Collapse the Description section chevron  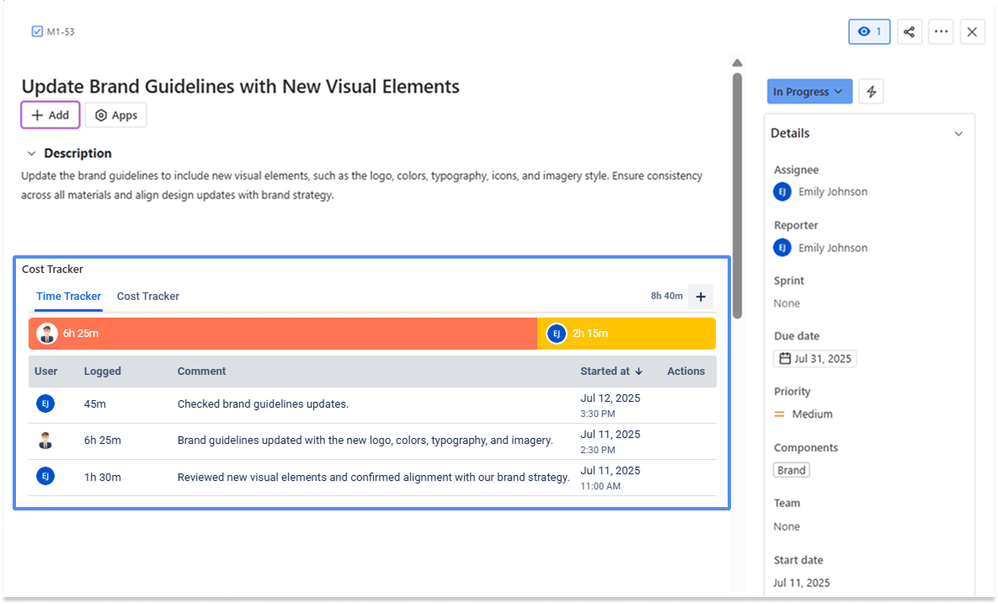[31, 153]
